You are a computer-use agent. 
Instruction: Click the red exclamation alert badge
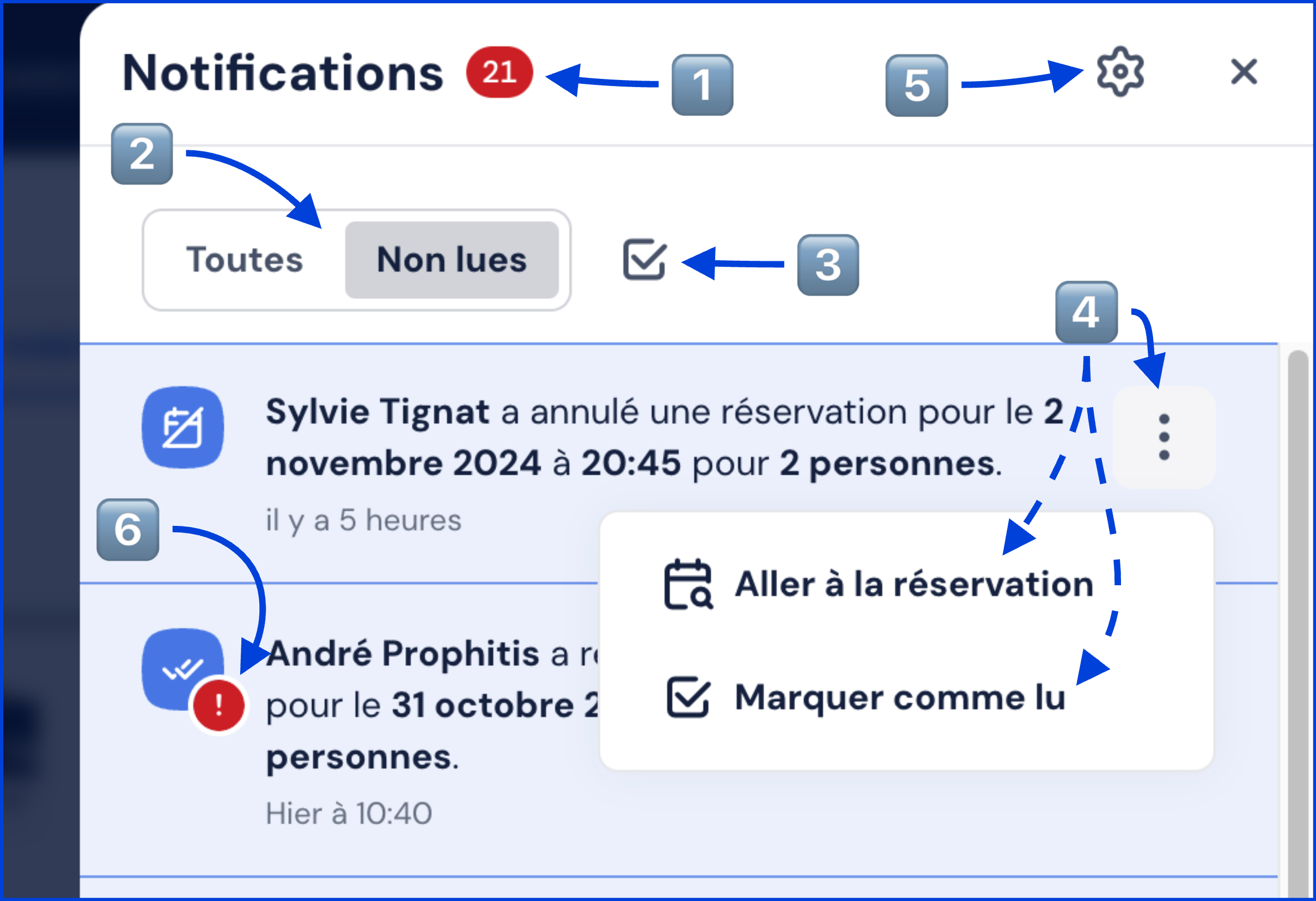218,705
